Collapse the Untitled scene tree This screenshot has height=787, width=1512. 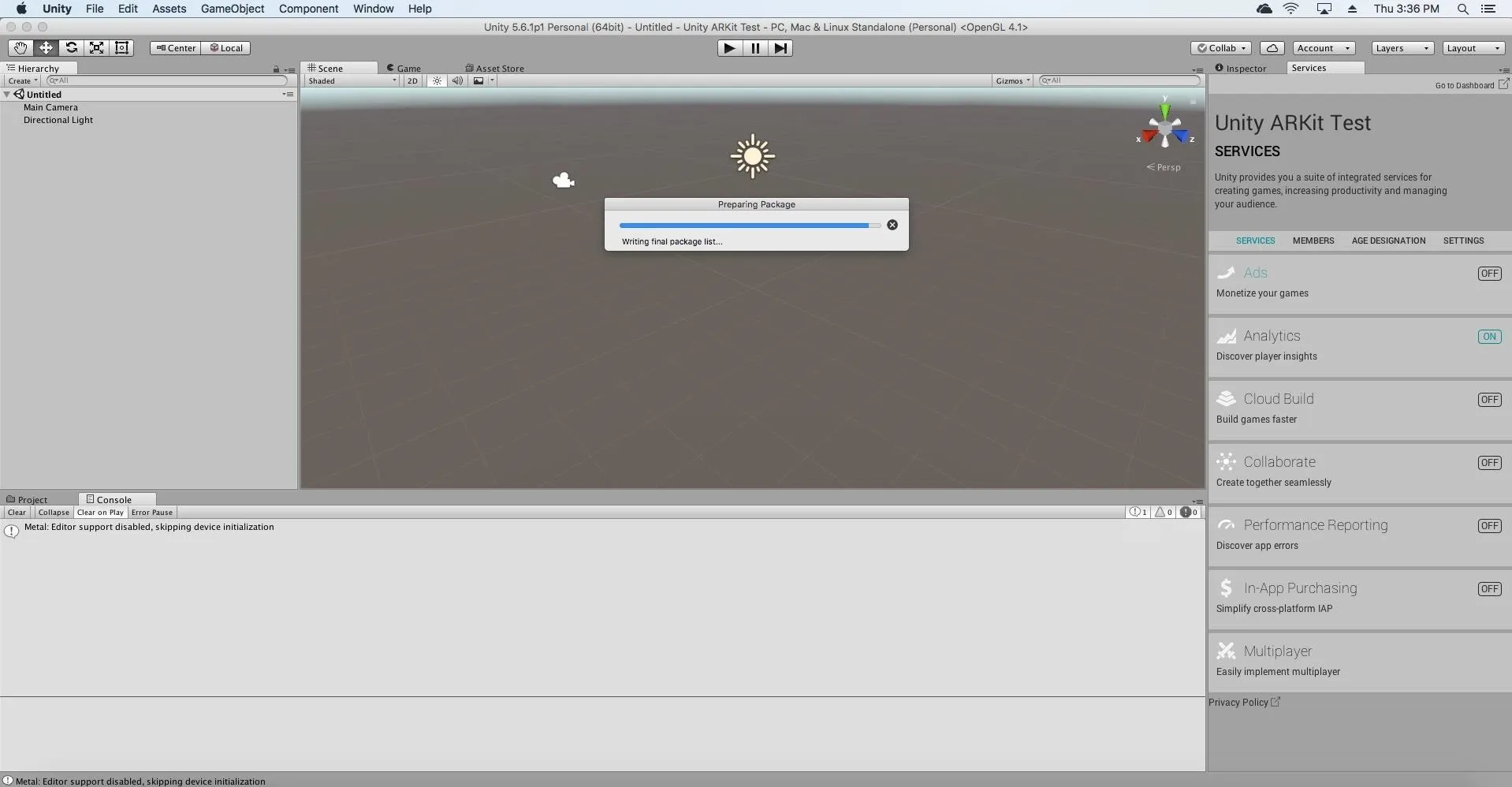[x=7, y=95]
